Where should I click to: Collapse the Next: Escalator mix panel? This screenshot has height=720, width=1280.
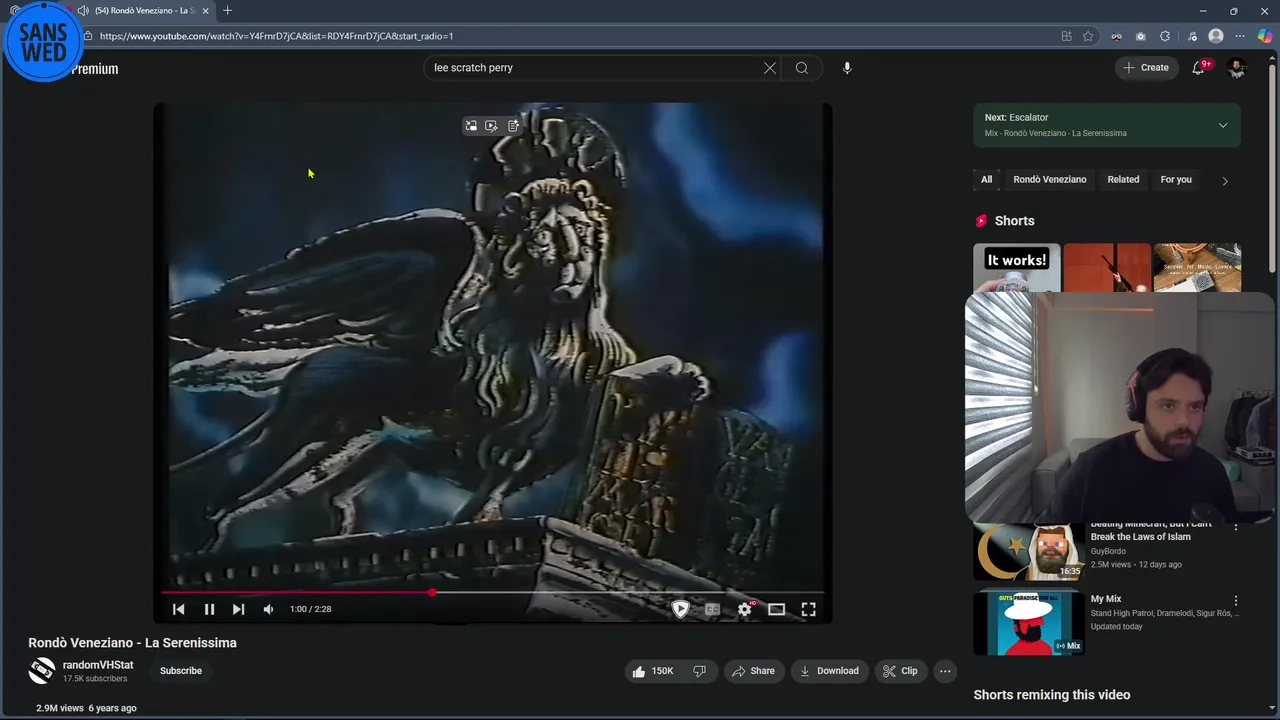1223,125
